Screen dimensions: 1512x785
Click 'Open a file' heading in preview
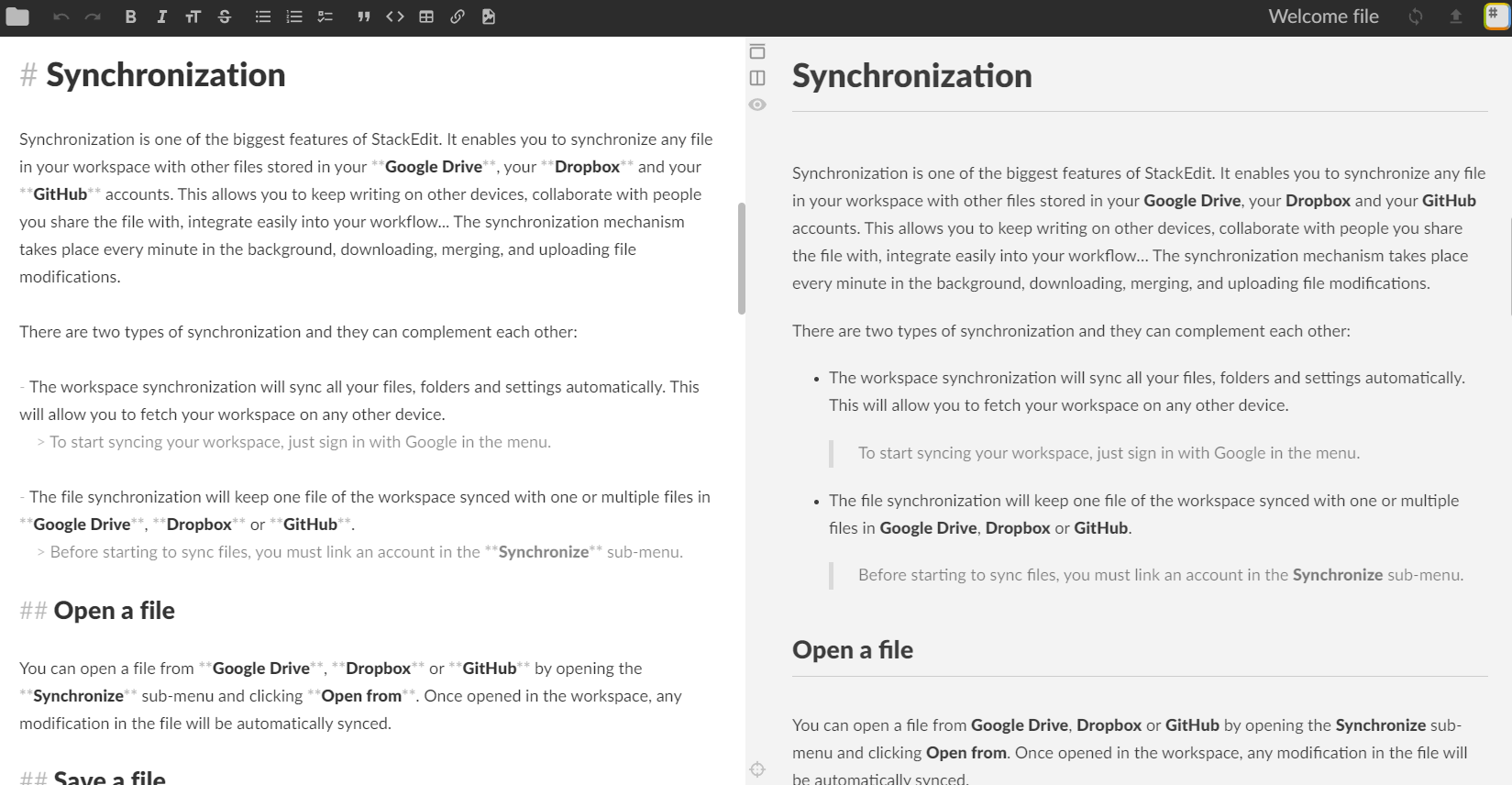(853, 650)
